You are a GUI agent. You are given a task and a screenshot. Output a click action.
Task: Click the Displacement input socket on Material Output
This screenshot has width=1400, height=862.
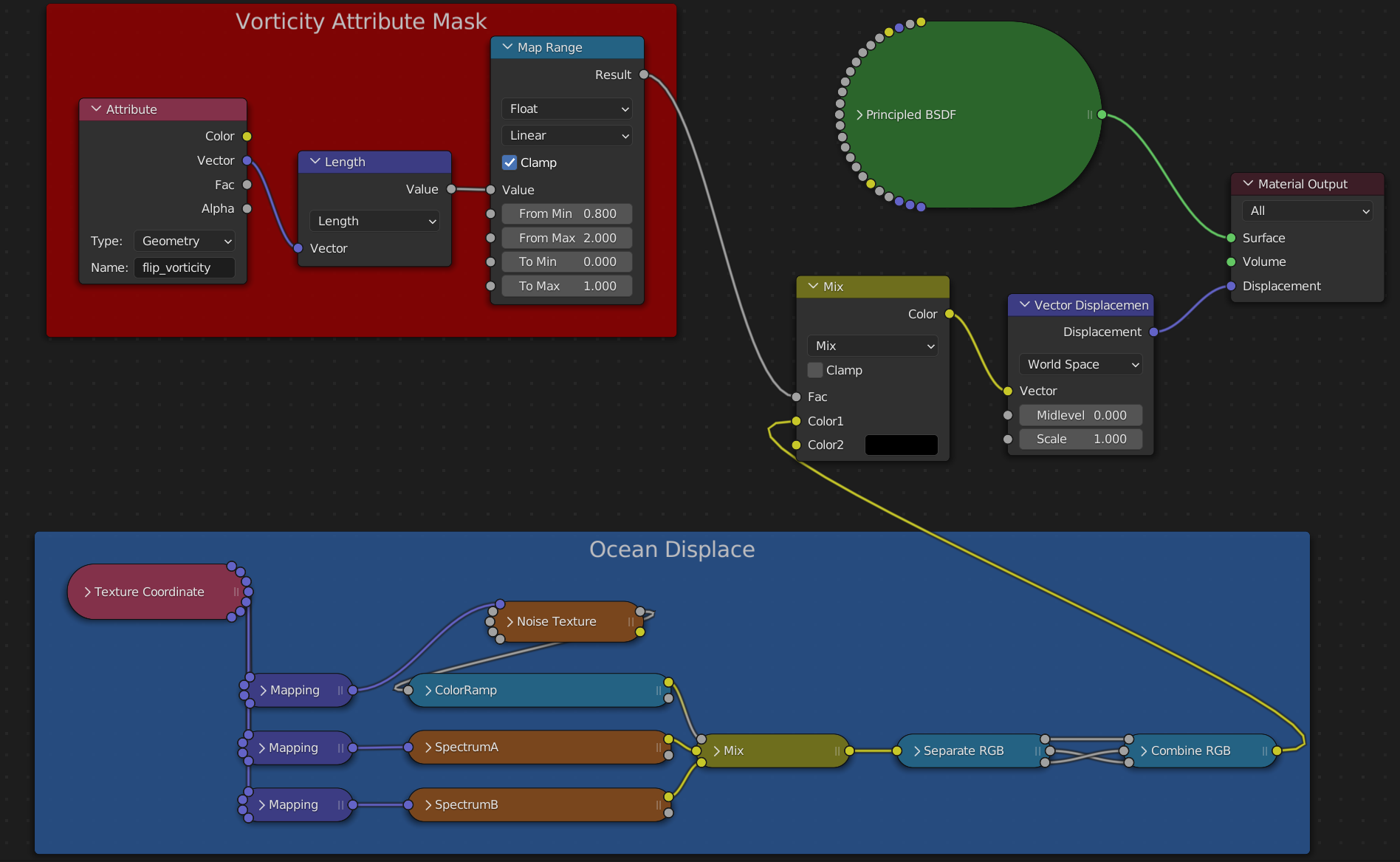point(1231,286)
